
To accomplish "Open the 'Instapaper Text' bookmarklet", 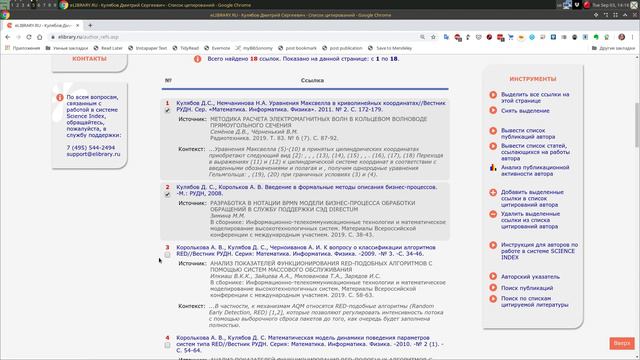I will click(147, 48).
